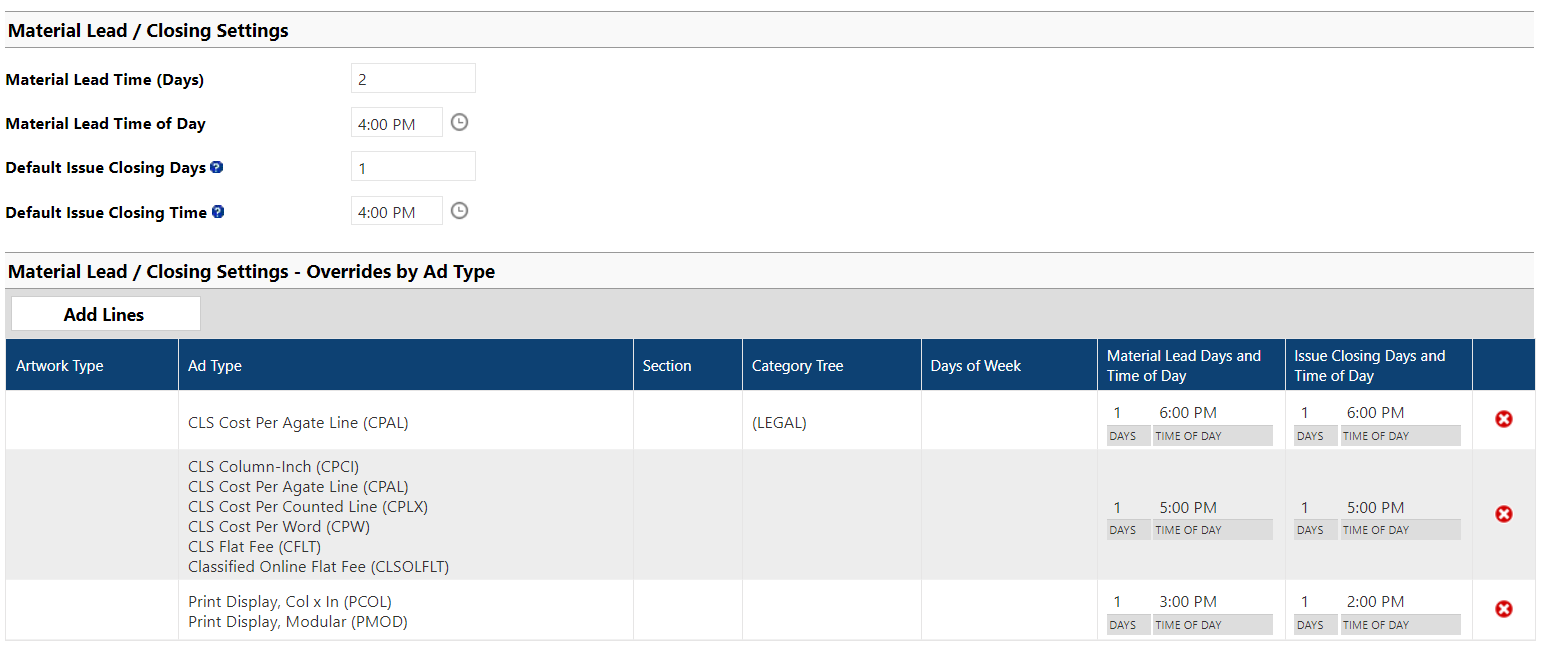Click help icon beside Default Issue Closing Time
The width and height of the screenshot is (1542, 662).
click(x=218, y=212)
